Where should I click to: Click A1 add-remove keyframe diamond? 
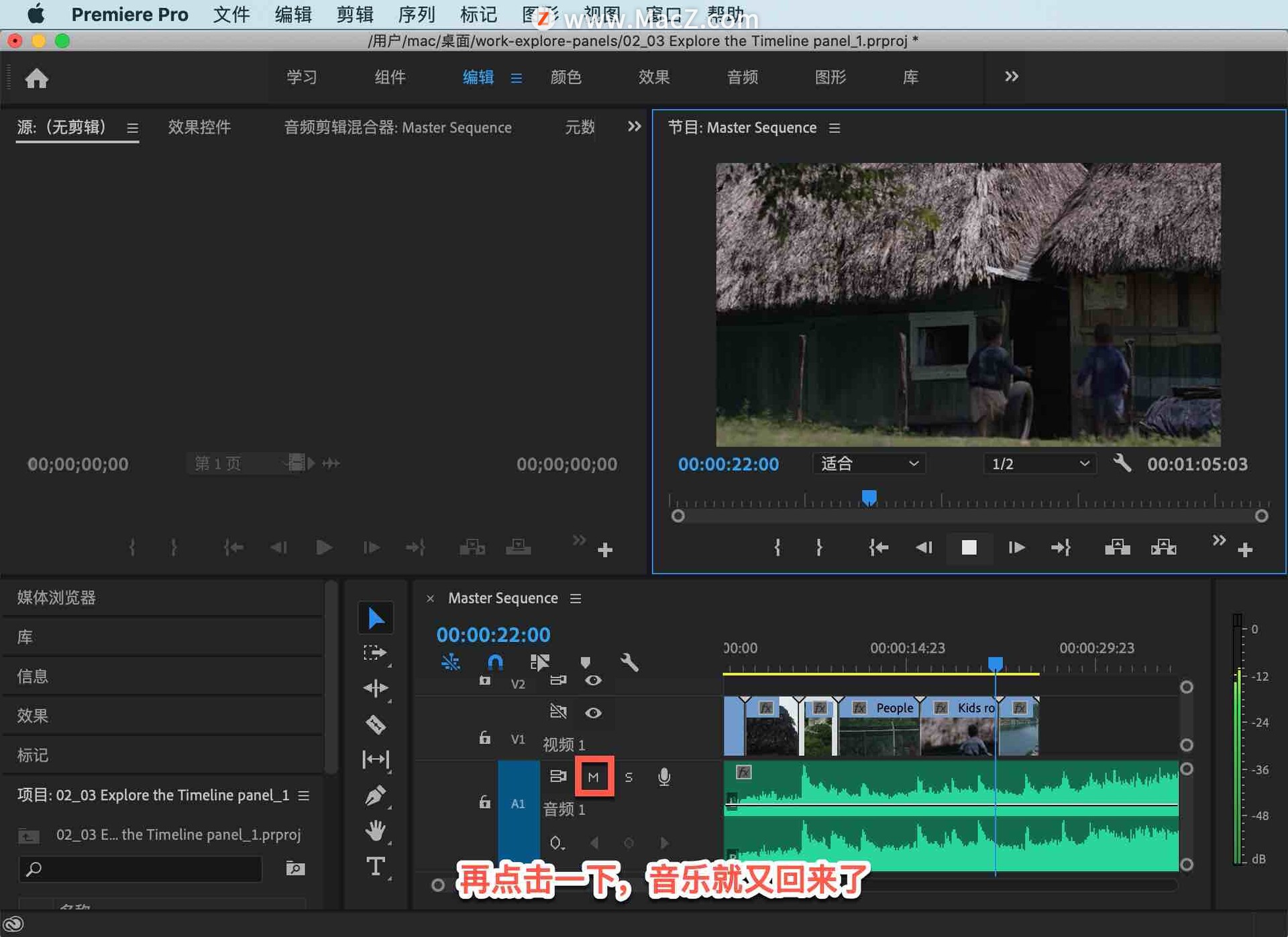tap(629, 842)
